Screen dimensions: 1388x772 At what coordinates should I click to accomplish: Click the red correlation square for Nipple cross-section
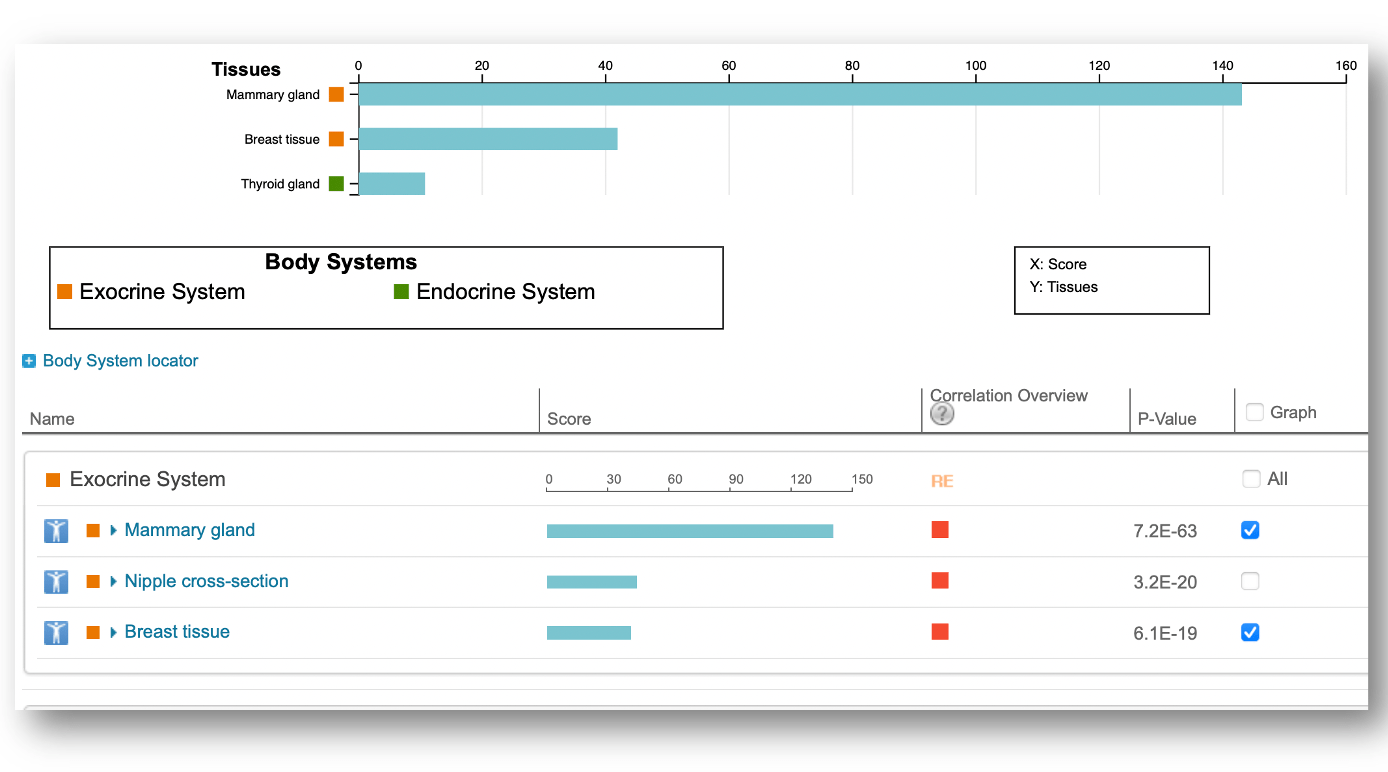940,581
